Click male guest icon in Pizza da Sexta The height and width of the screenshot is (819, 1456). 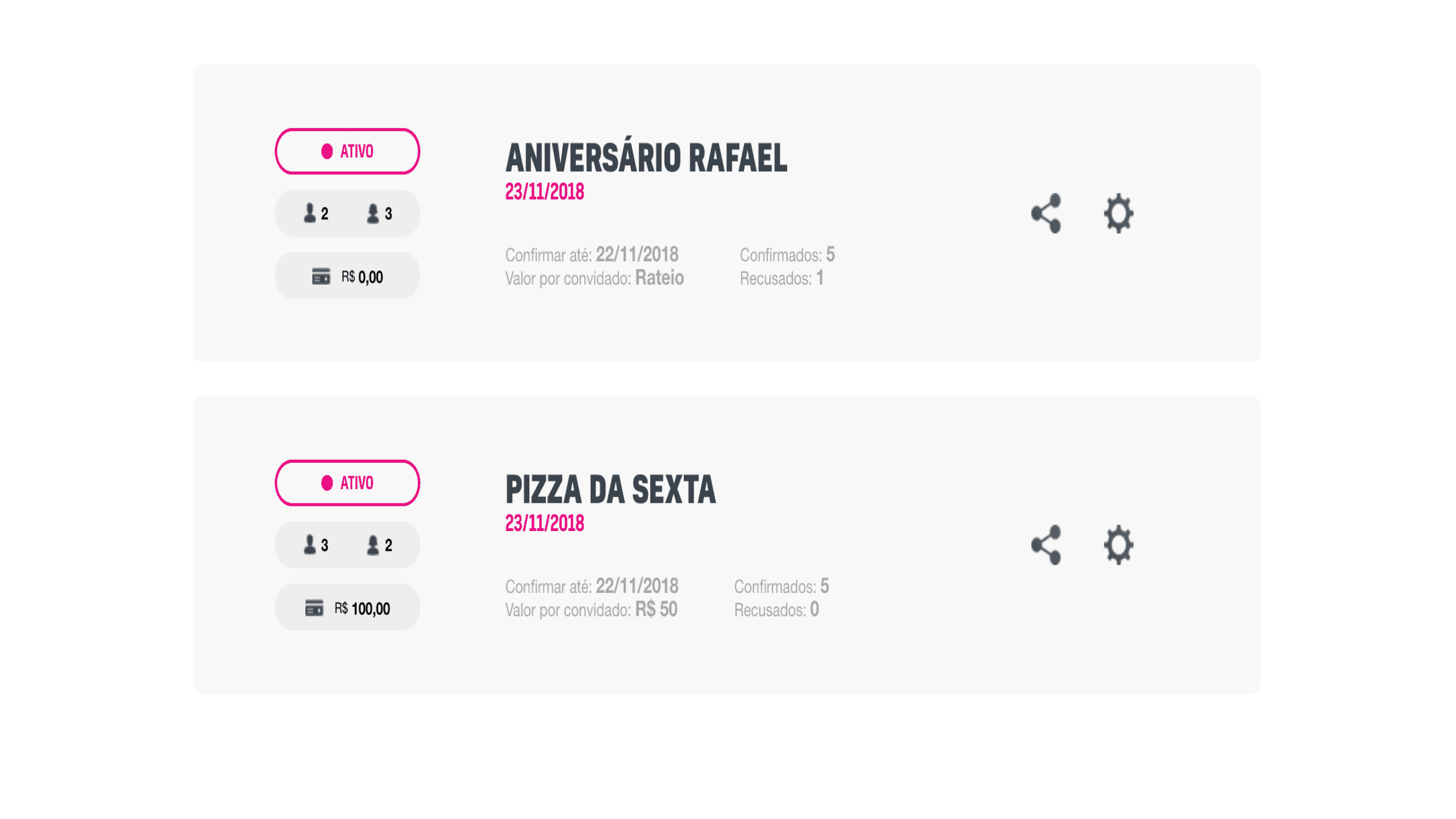(310, 545)
